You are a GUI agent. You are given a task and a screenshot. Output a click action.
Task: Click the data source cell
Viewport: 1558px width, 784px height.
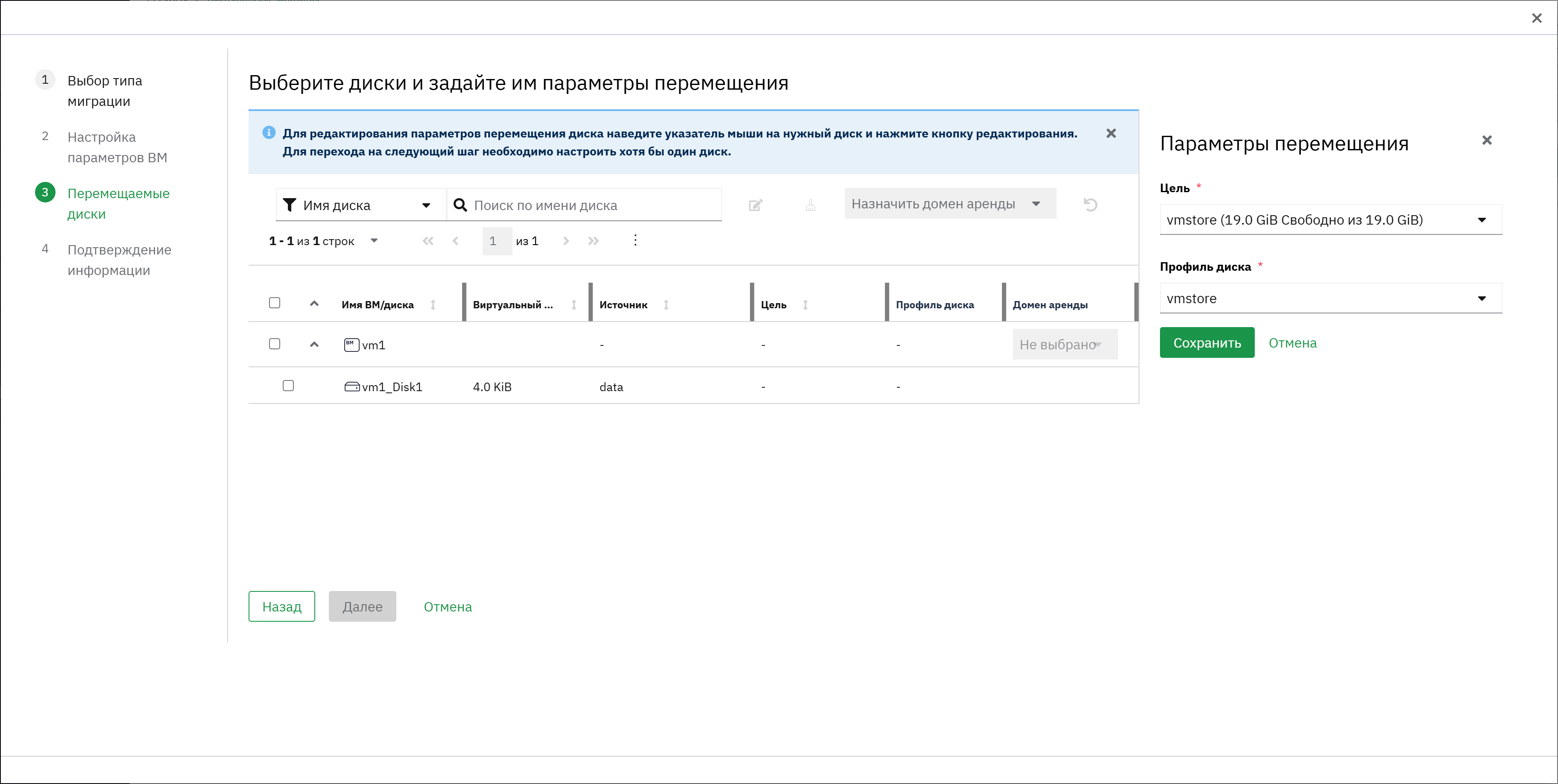point(611,387)
